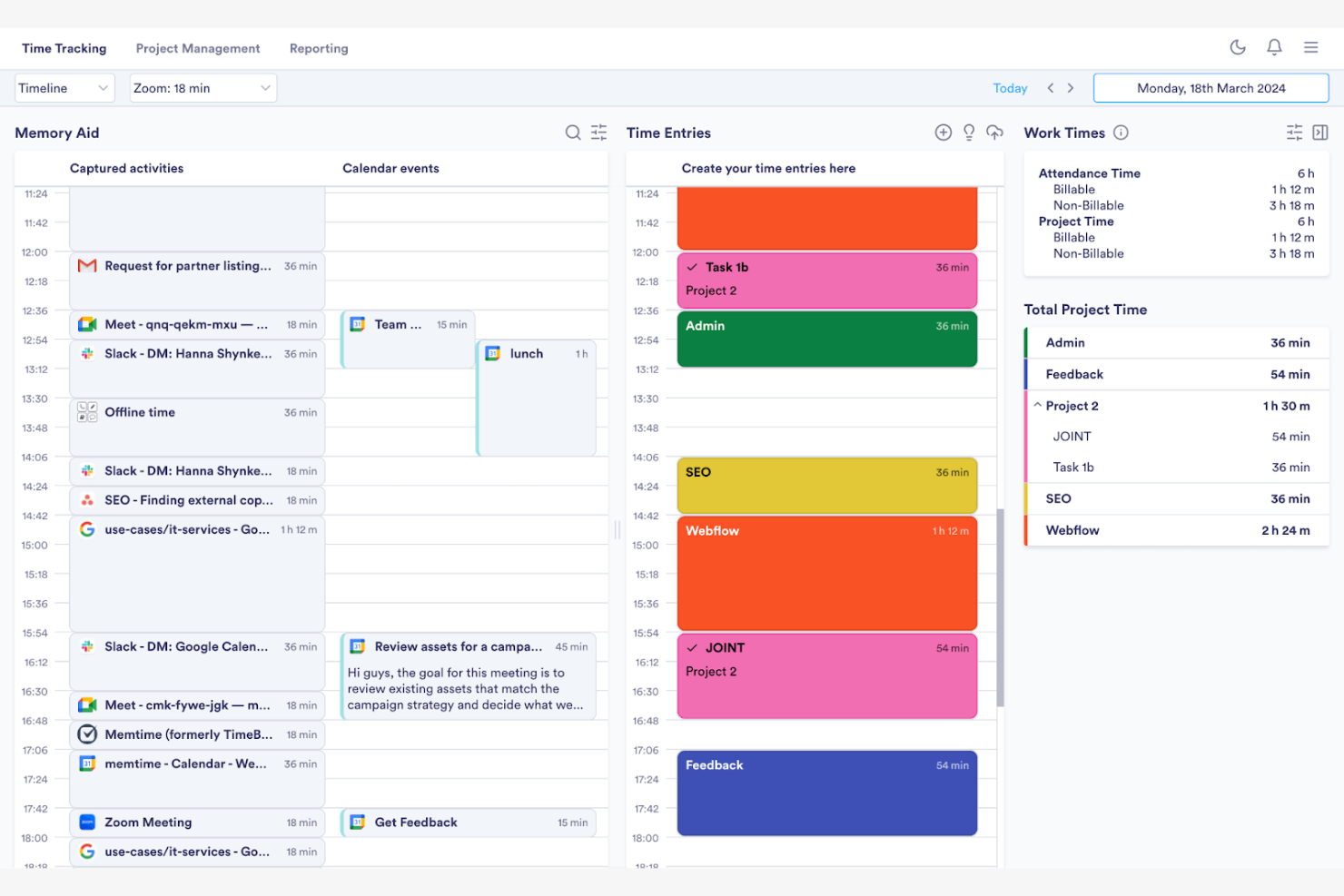Search captured activities with the magnifier icon
1344x896 pixels.
pos(573,132)
